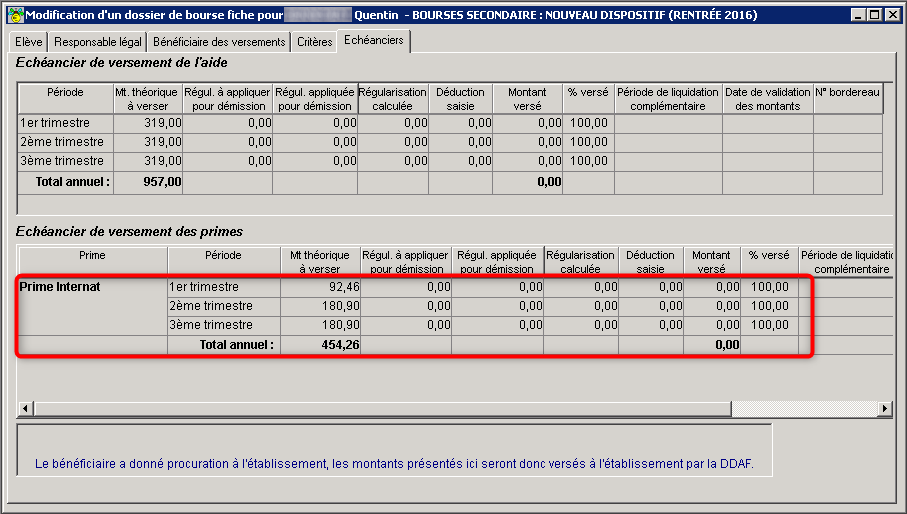This screenshot has height=514, width=907.
Task: Click the N° bordereau column header
Action: pos(847,98)
